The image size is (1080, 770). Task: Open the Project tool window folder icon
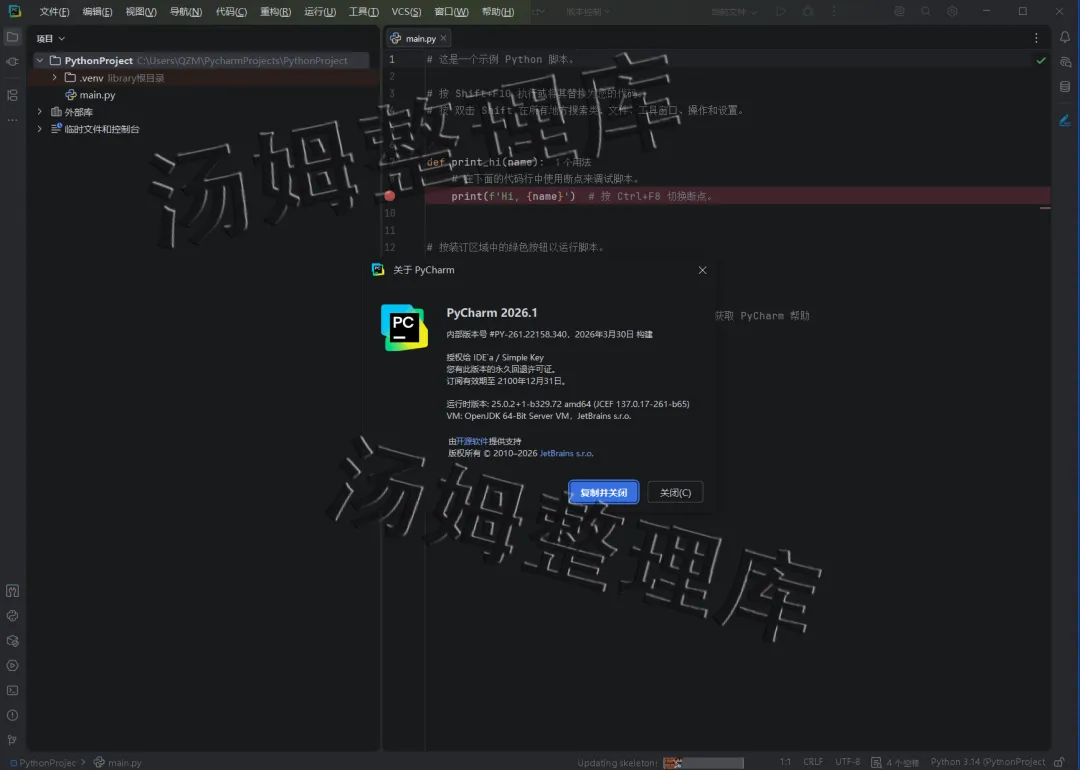(x=12, y=37)
